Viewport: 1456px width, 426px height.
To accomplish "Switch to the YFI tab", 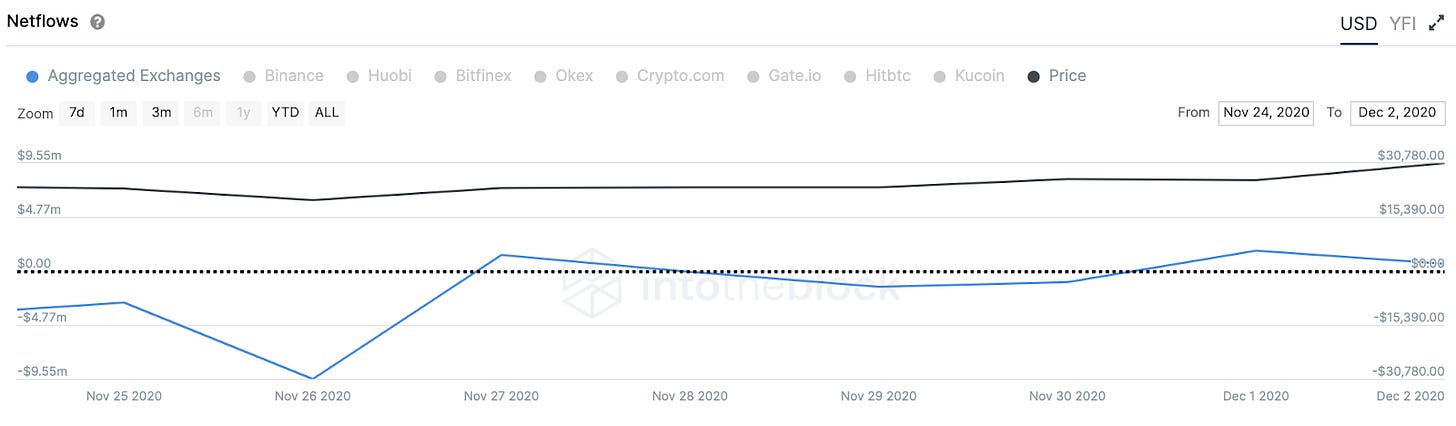I will click(1402, 24).
